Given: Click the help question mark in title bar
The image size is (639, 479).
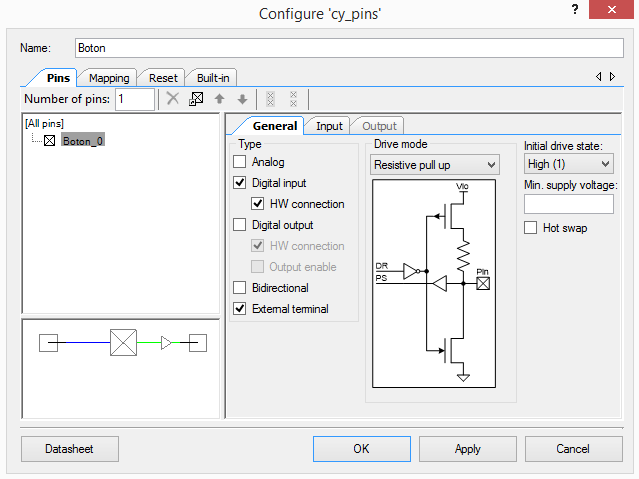Looking at the screenshot, I should coord(574,10).
